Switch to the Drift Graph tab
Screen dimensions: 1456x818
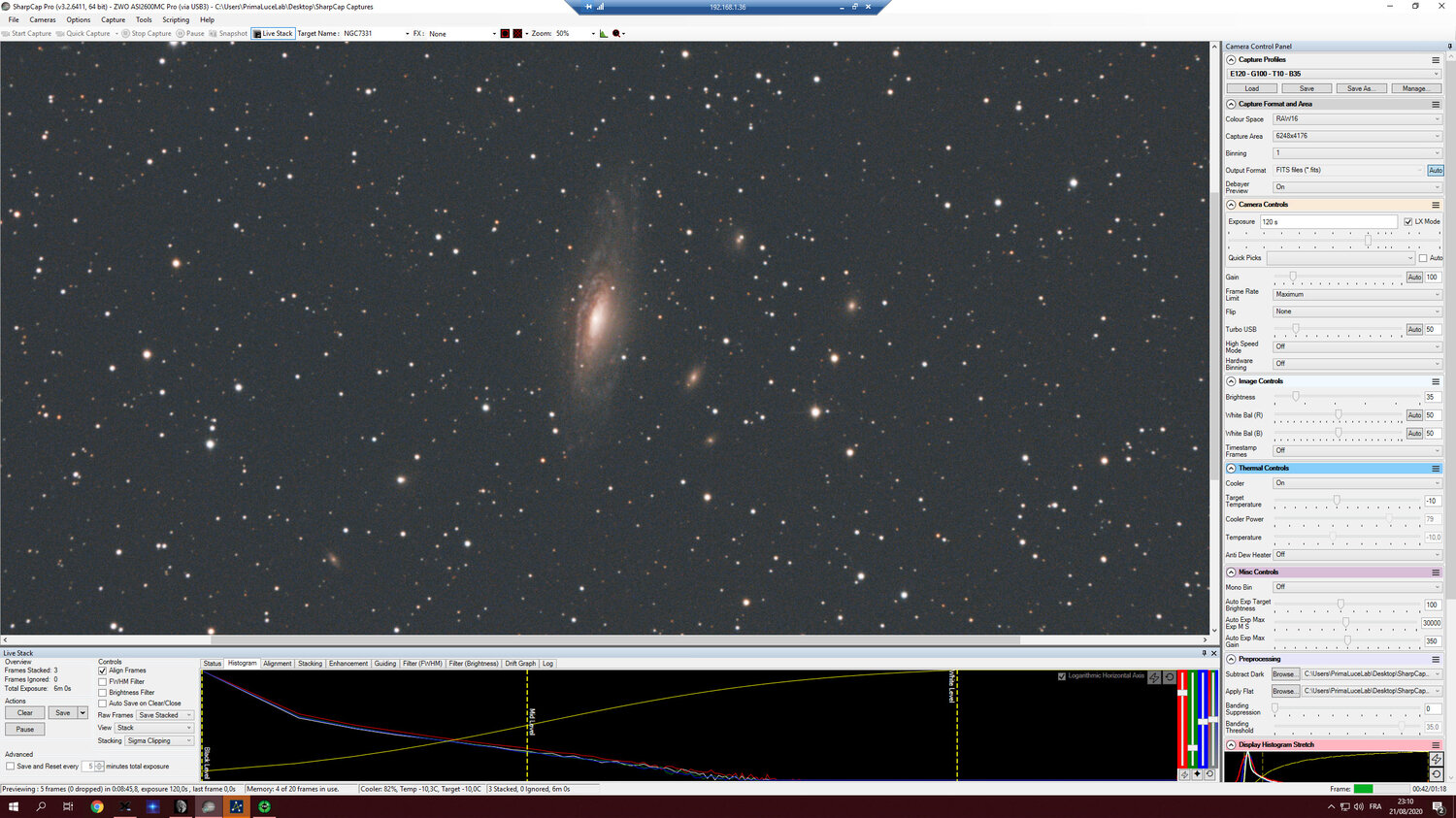tap(520, 664)
